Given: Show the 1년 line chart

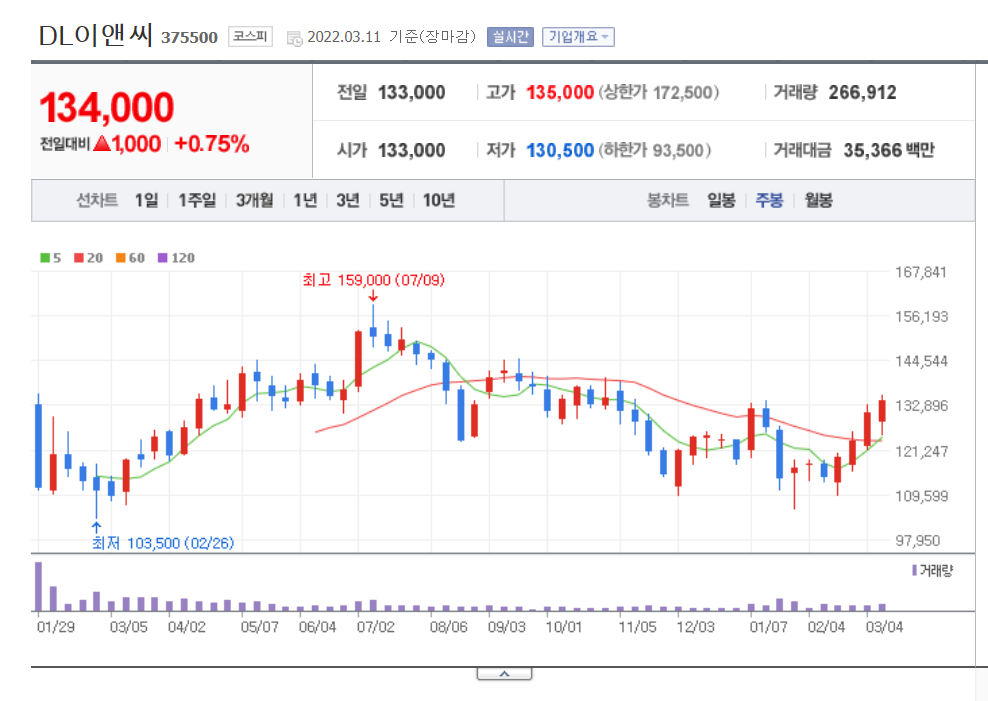Looking at the screenshot, I should pos(305,200).
